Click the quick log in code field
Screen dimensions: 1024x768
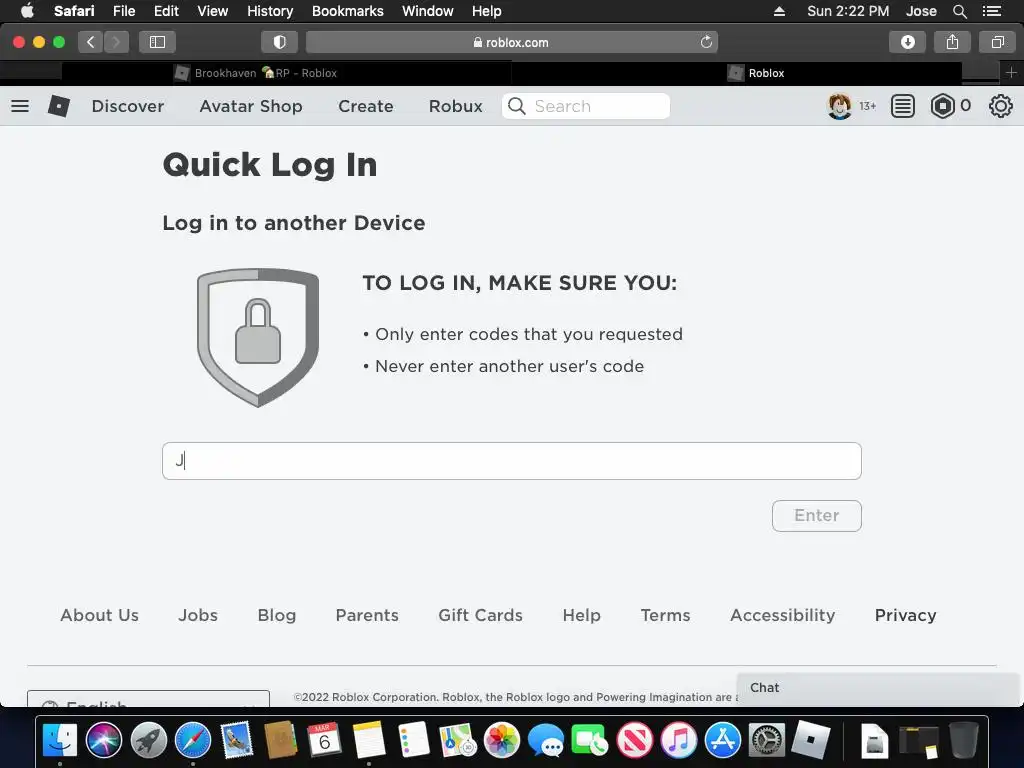click(511, 460)
